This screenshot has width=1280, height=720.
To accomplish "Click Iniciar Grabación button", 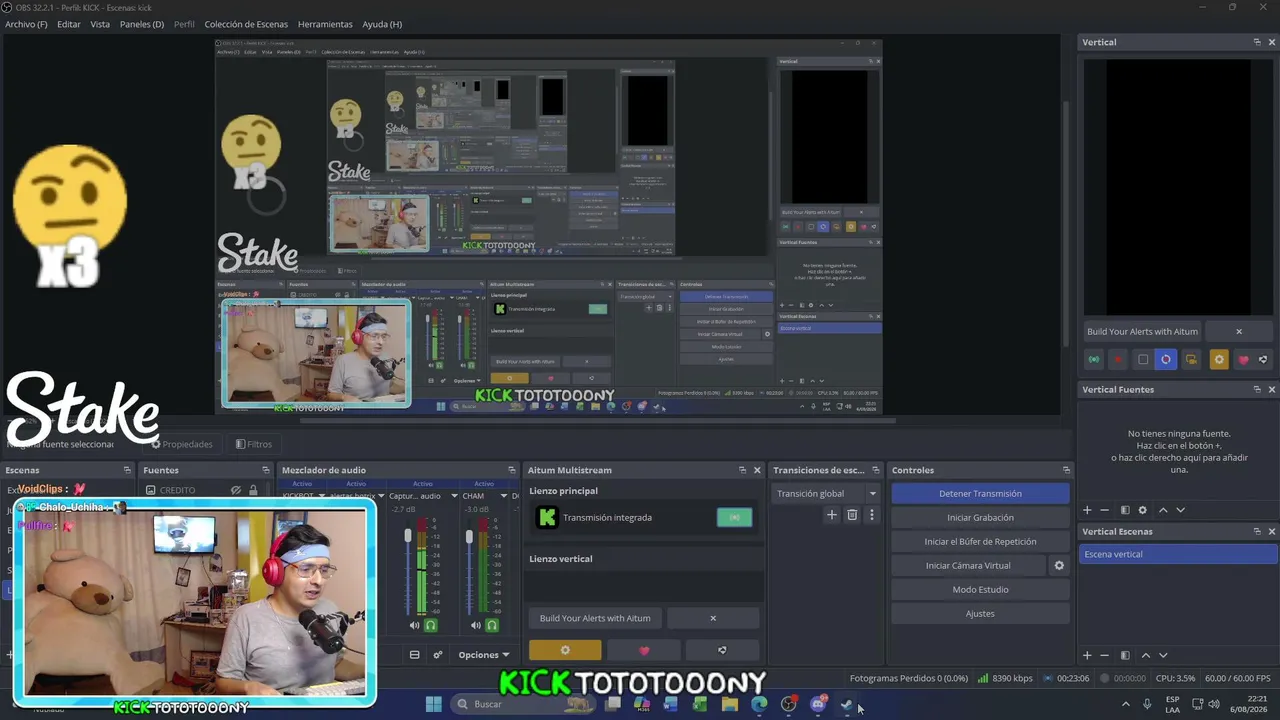I will [x=980, y=517].
